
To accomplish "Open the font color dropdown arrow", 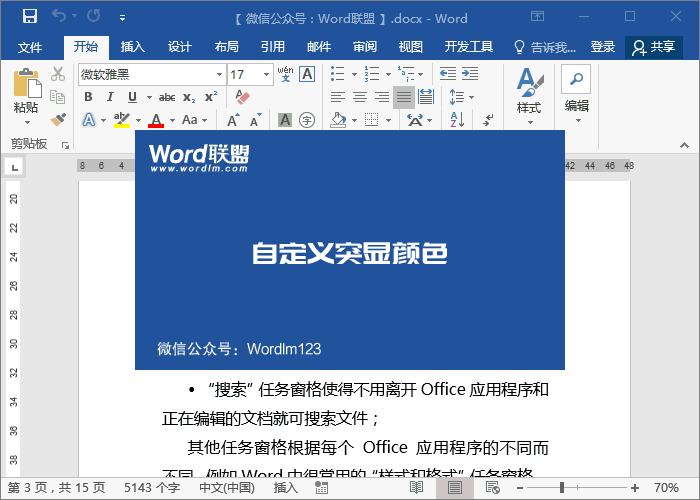I will (172, 121).
